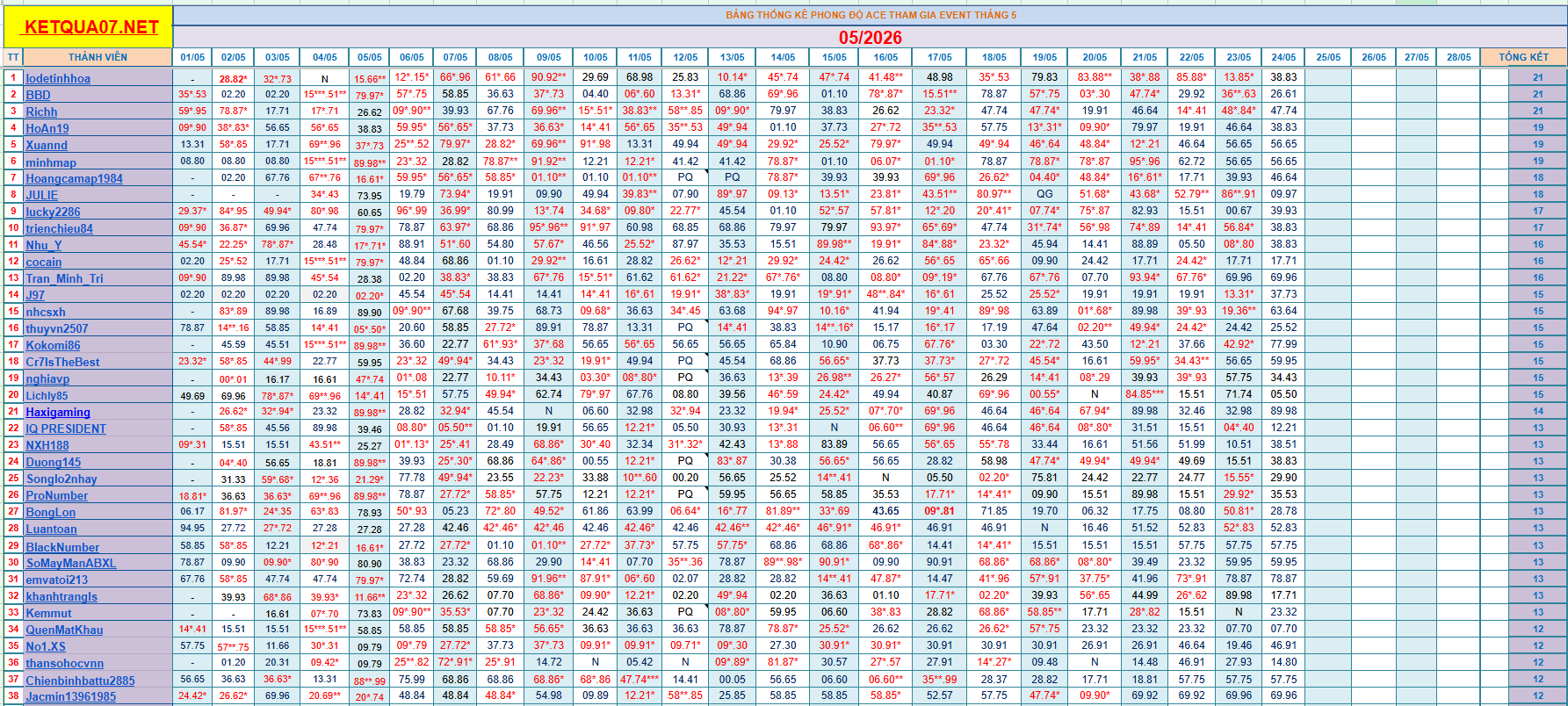Click the Cr7IsTheBest name cell

[98, 362]
